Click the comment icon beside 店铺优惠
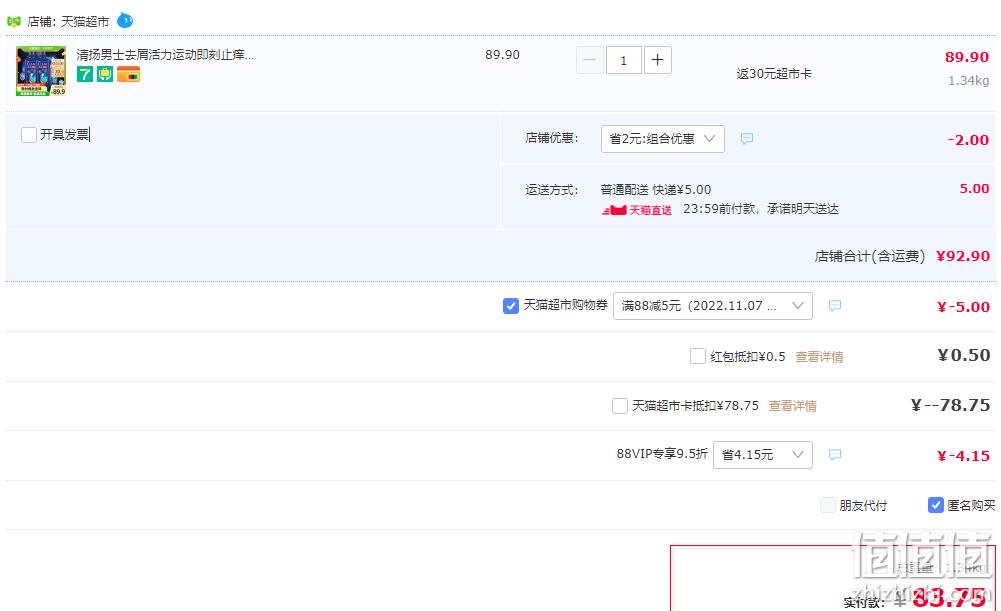Screen dimensions: 1001x611 point(747,139)
